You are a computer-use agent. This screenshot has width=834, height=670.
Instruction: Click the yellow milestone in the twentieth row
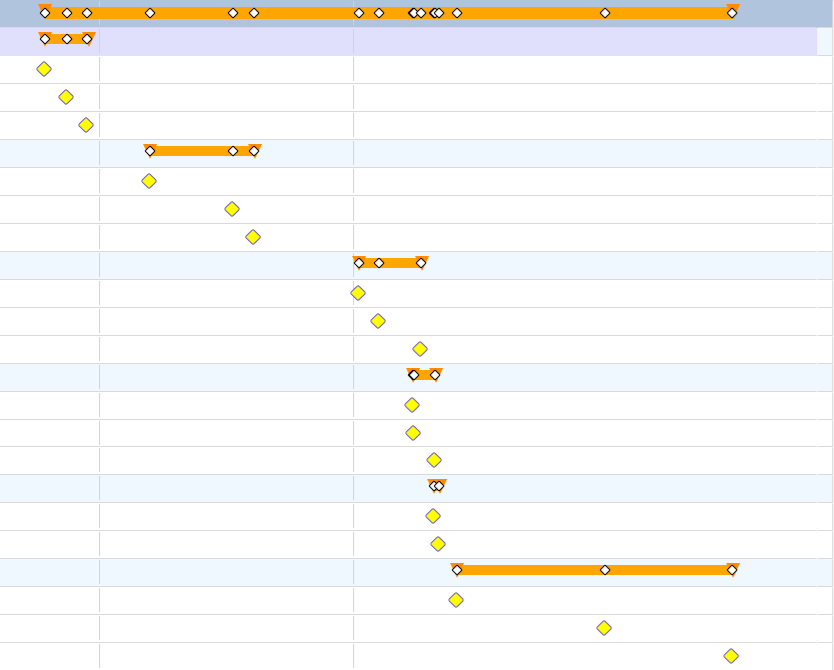click(438, 544)
